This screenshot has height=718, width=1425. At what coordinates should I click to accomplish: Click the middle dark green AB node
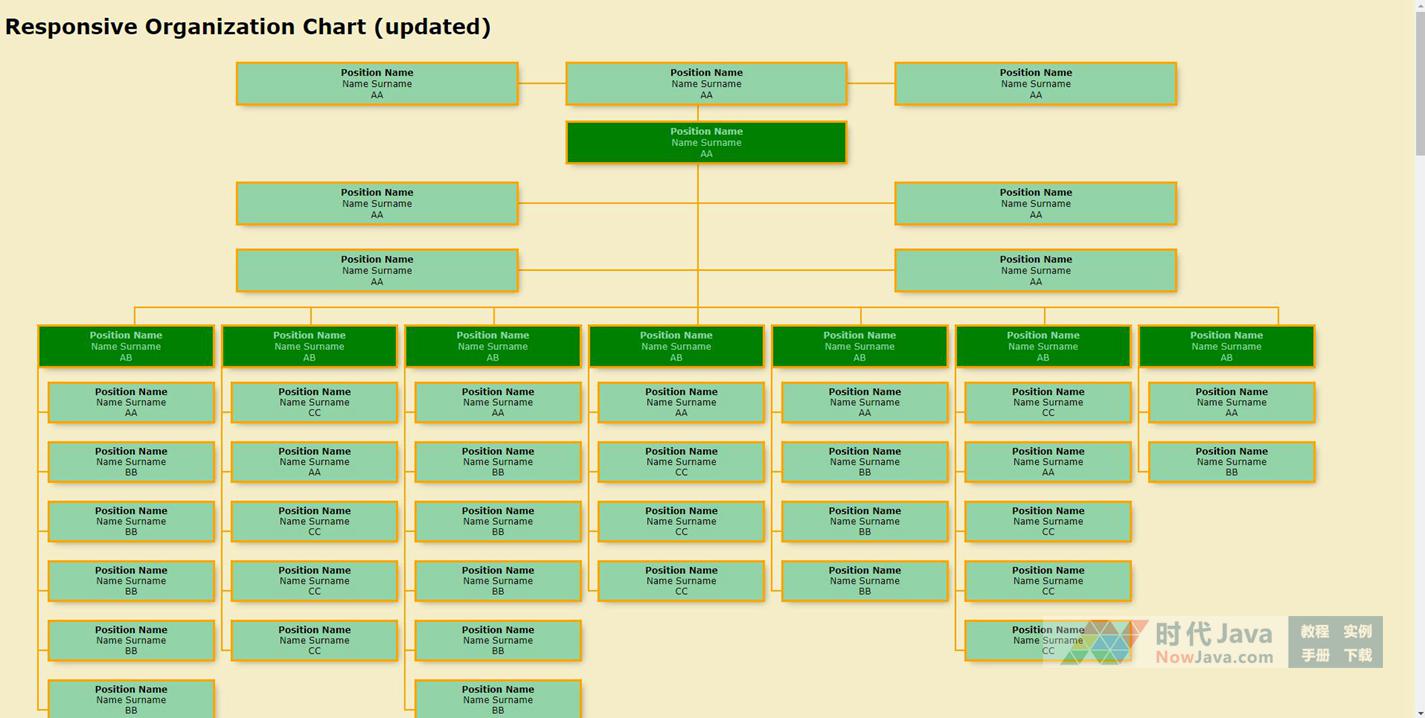tap(676, 346)
